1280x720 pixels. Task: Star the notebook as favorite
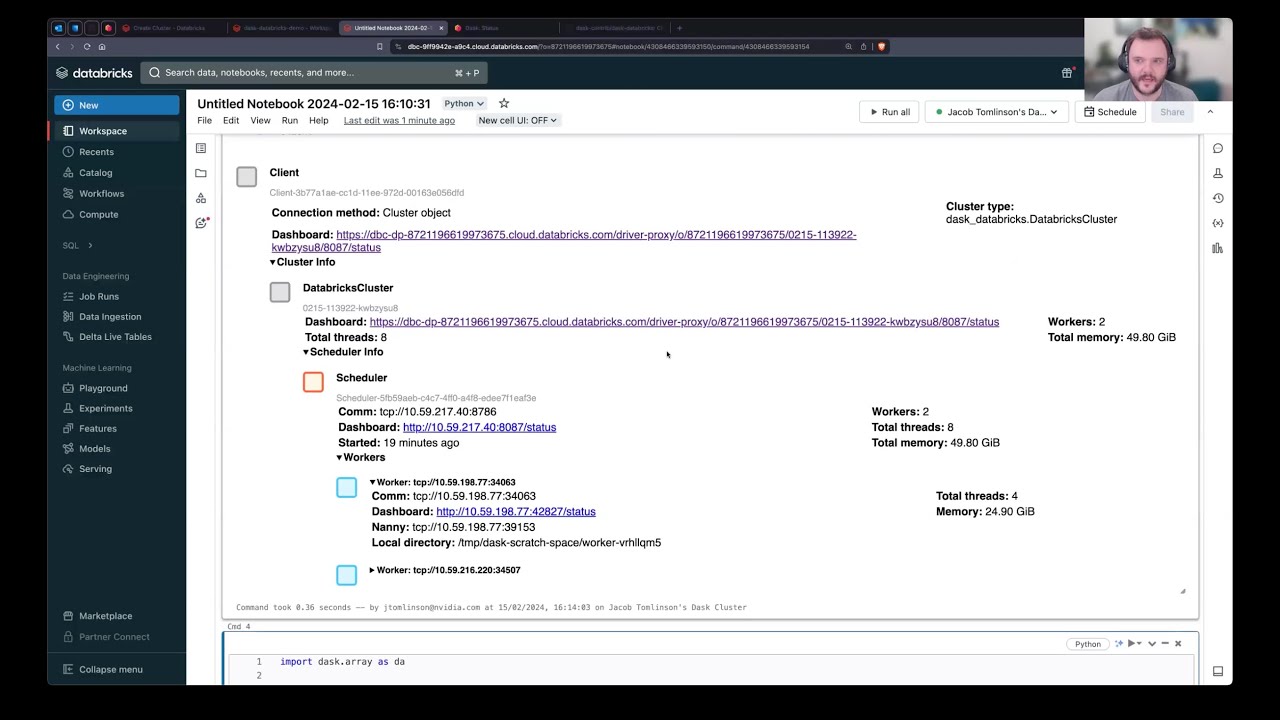(504, 103)
